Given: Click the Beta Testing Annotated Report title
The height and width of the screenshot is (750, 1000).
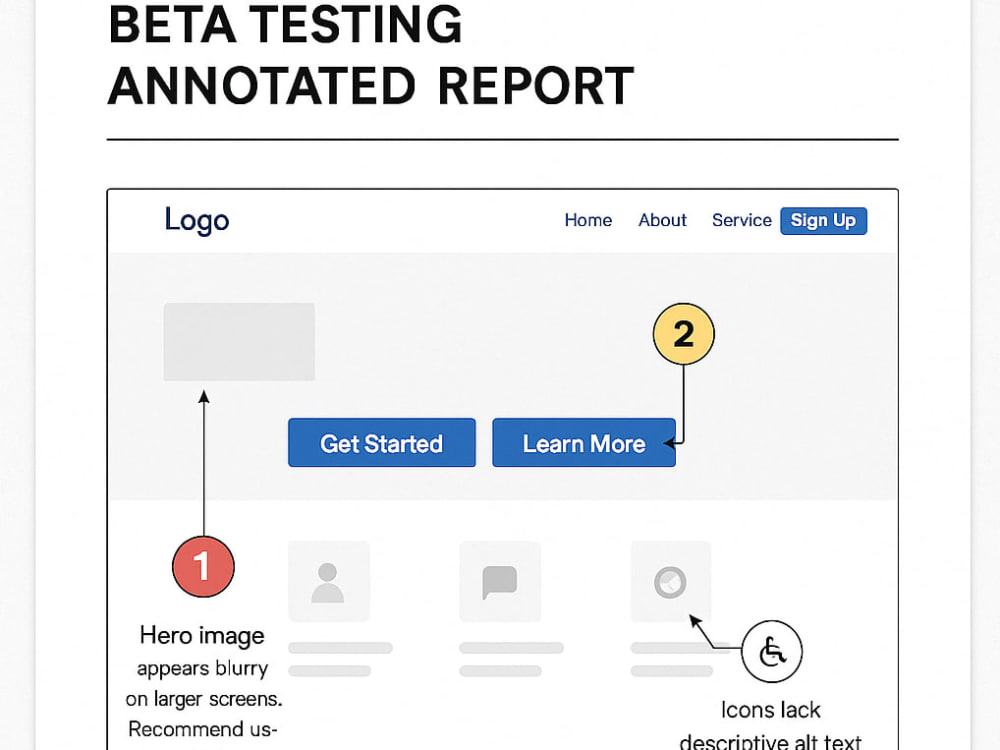Looking at the screenshot, I should click(371, 55).
